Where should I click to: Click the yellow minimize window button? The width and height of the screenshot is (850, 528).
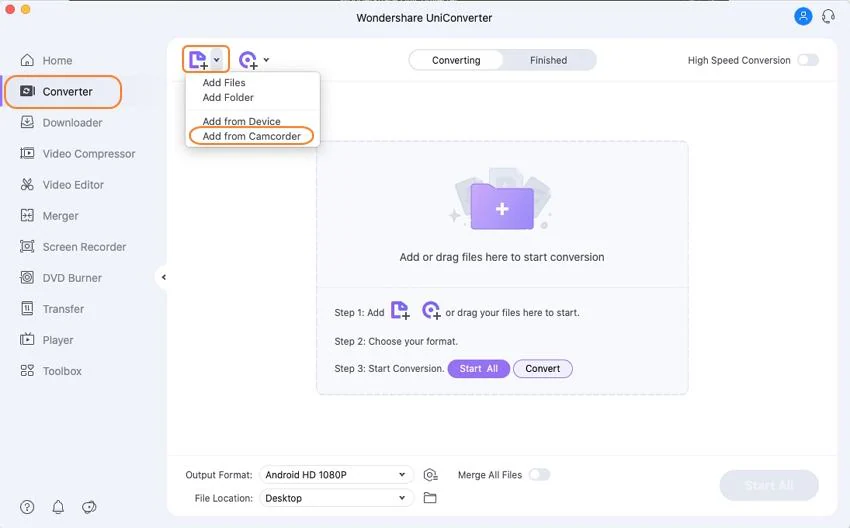25,9
